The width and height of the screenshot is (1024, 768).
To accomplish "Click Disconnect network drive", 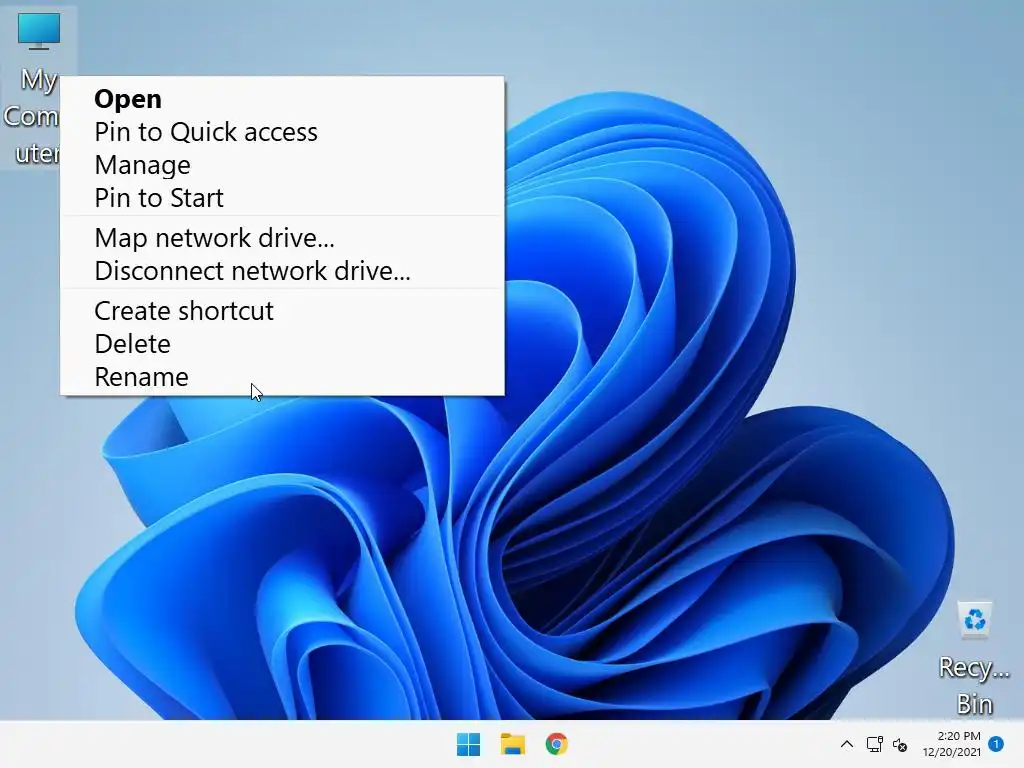I will click(282, 271).
